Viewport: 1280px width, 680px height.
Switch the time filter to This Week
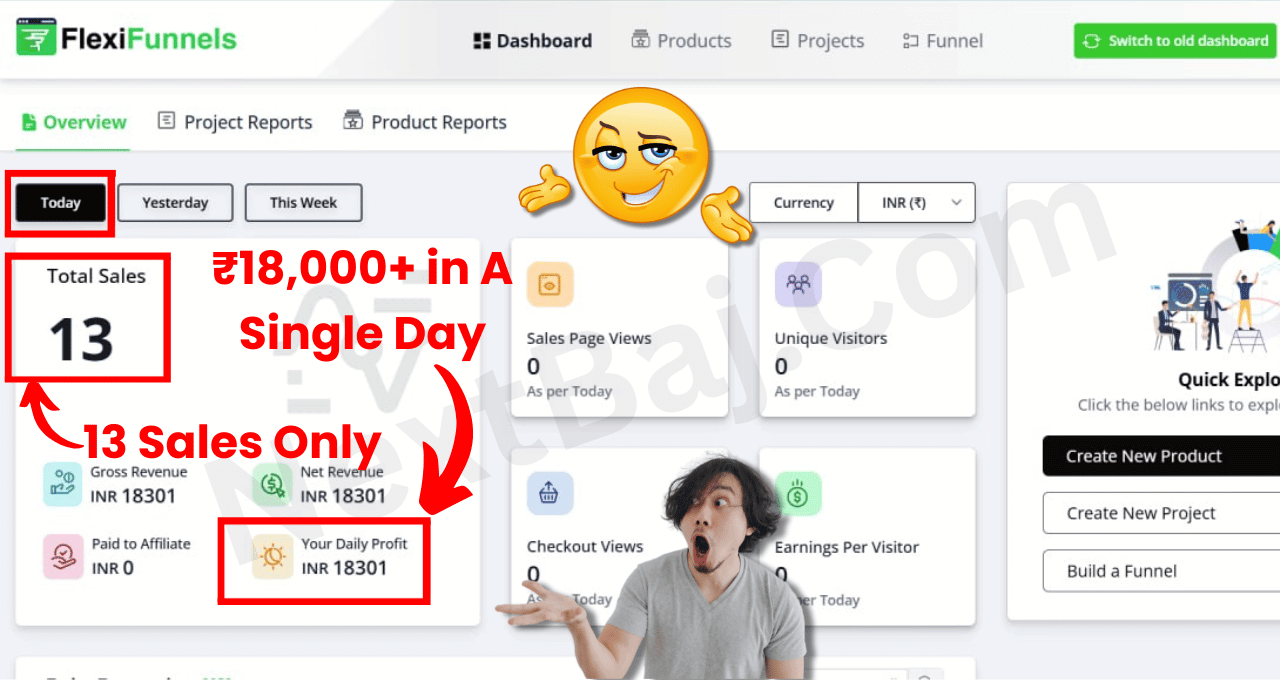coord(303,202)
